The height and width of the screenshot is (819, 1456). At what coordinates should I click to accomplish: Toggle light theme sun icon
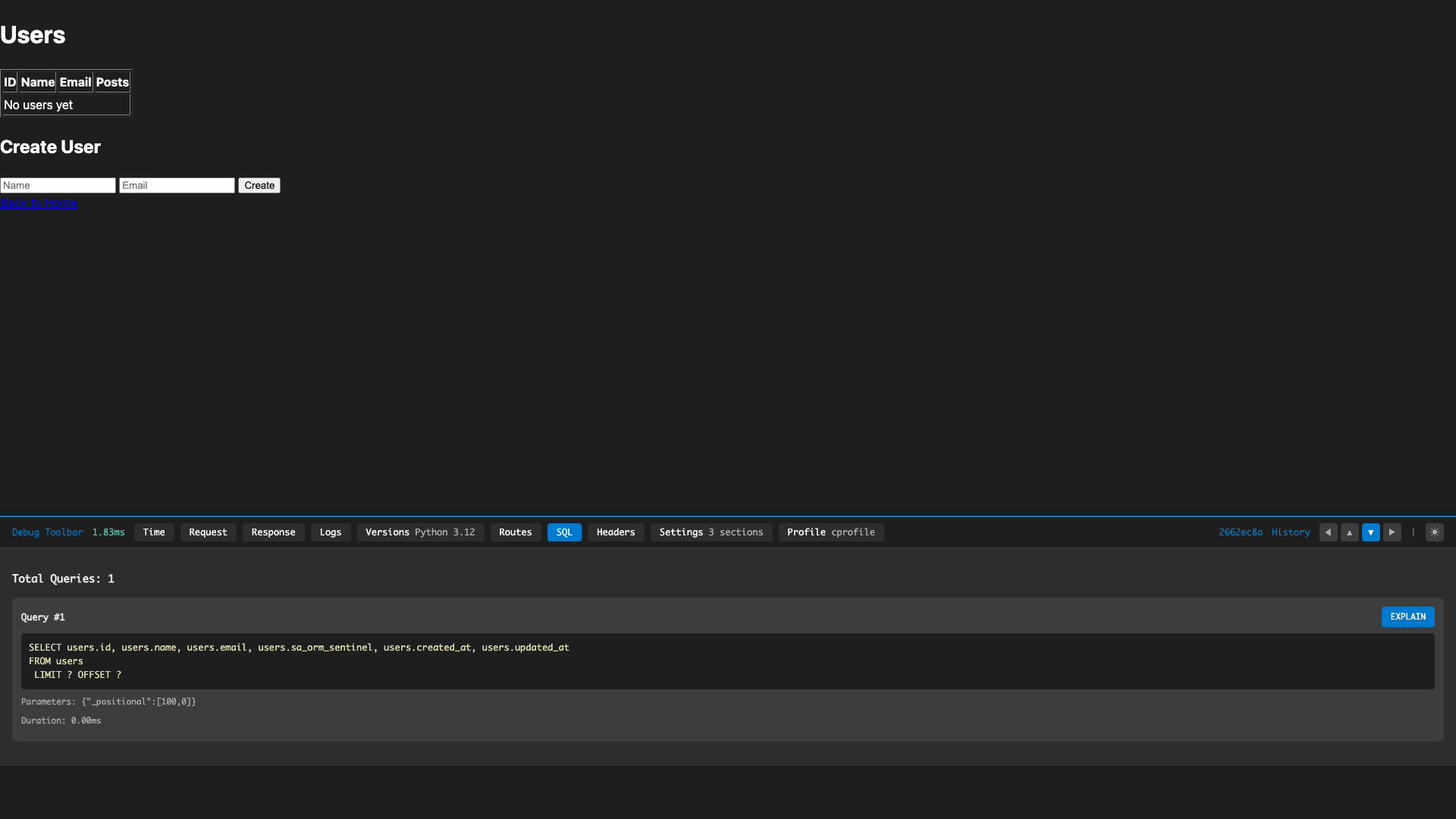[x=1434, y=532]
